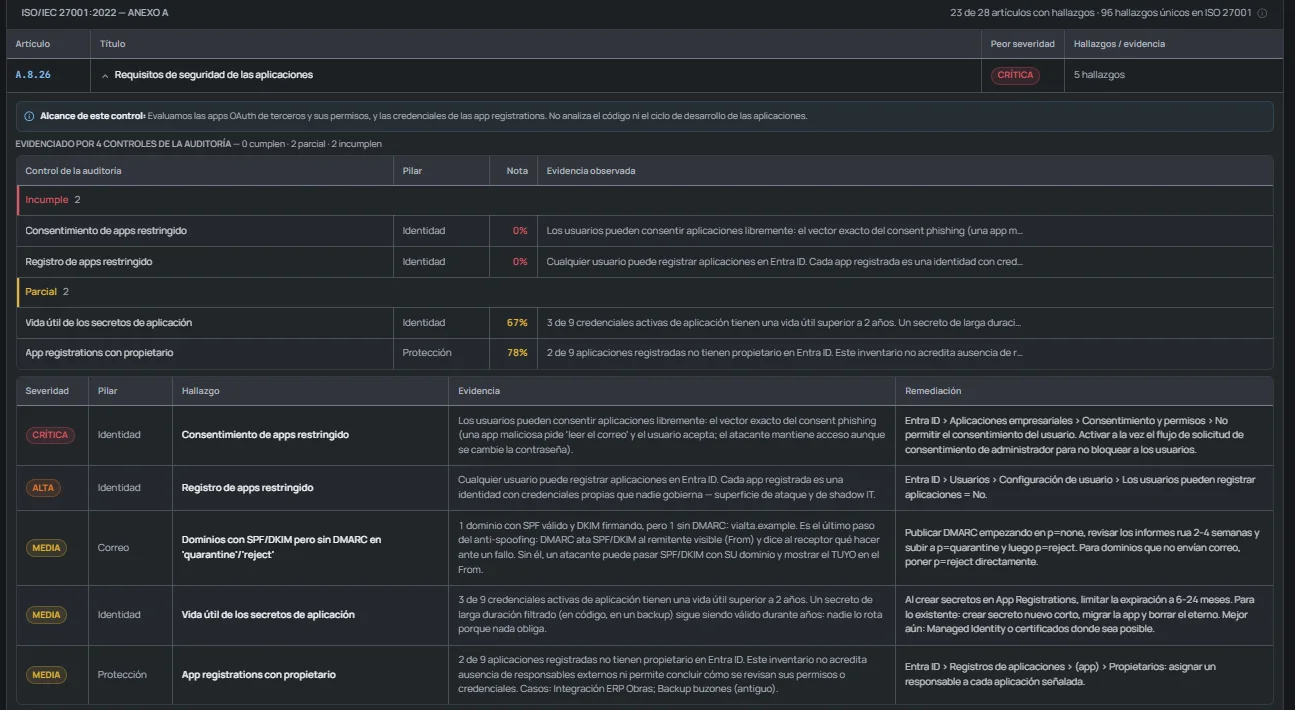Open the ALTA finding 'Registro de apps restringido'
1295x710 pixels.
247,488
